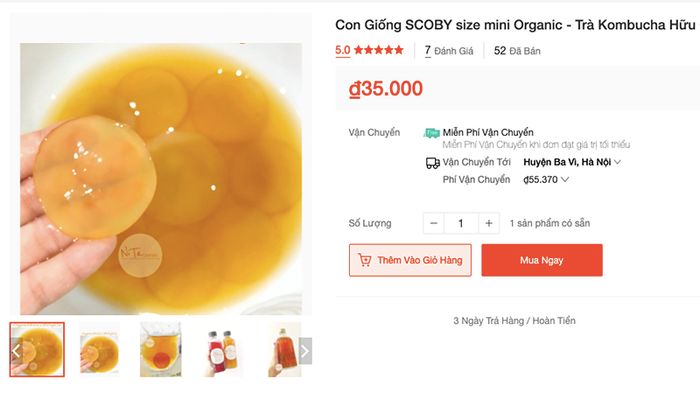Click the delivery truck icon beside Vận Chuyển Tới
The height and width of the screenshot is (394, 700).
pos(433,163)
